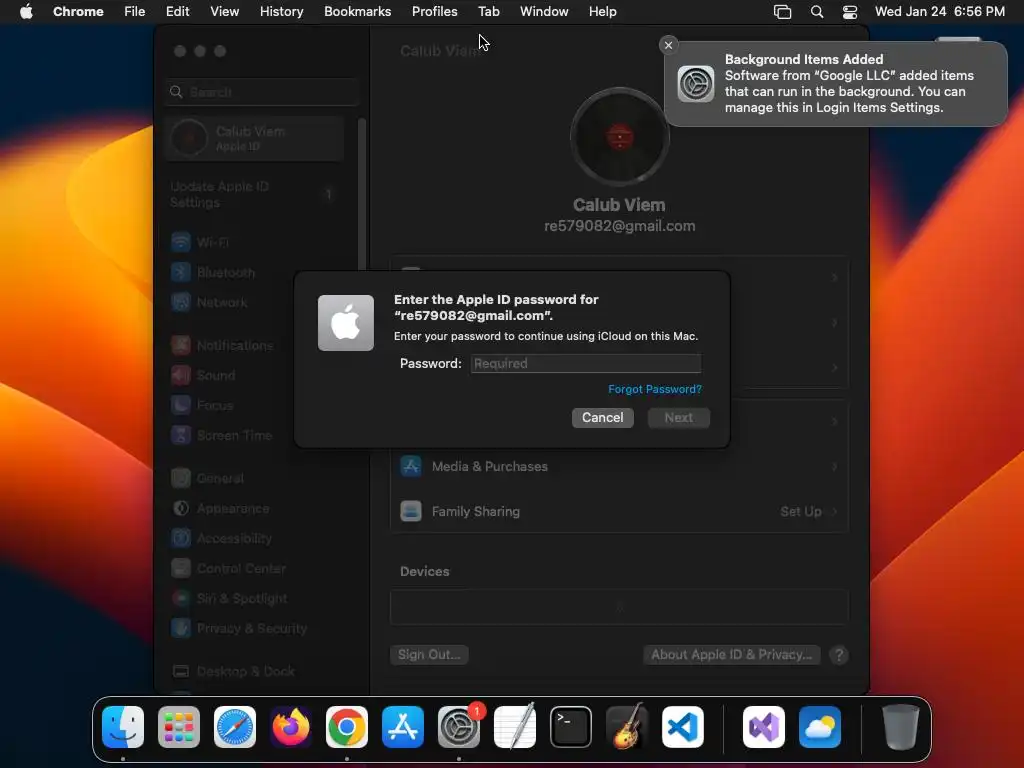Open the Edit menu
This screenshot has height=768, width=1024.
(x=177, y=11)
